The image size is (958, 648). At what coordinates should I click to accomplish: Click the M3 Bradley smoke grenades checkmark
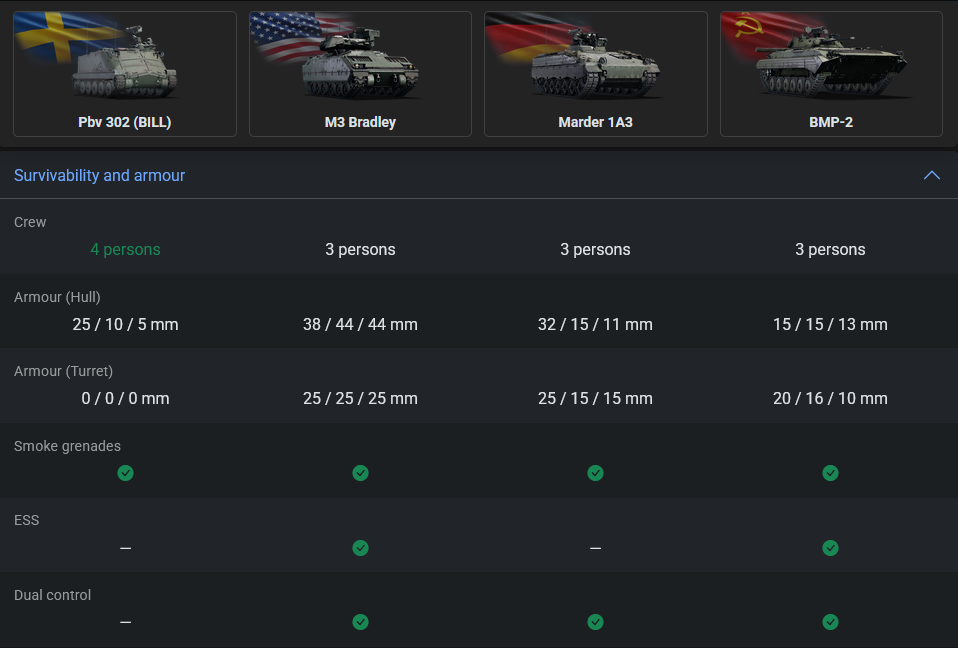pos(360,473)
